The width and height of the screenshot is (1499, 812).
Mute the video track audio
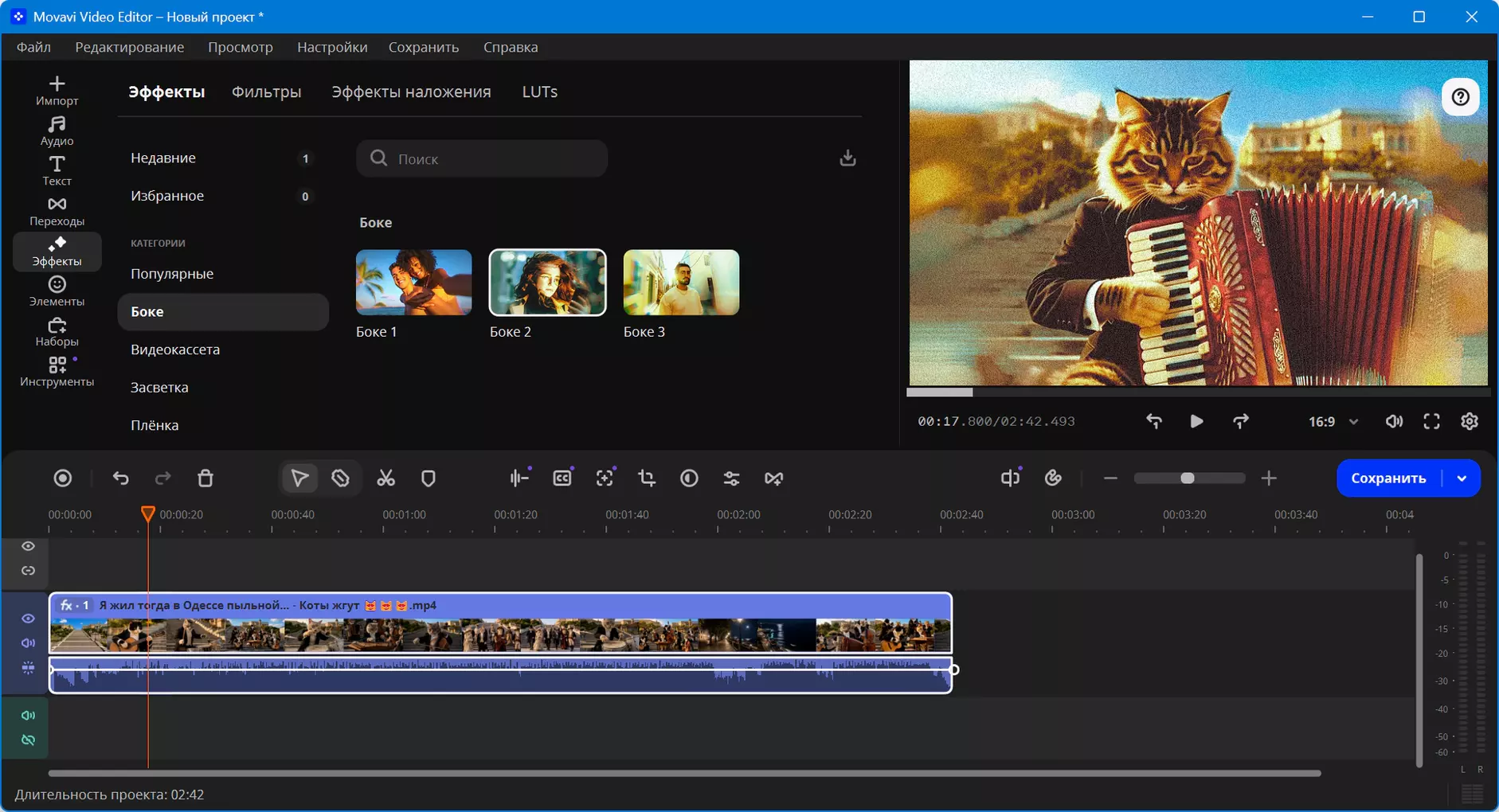point(28,643)
